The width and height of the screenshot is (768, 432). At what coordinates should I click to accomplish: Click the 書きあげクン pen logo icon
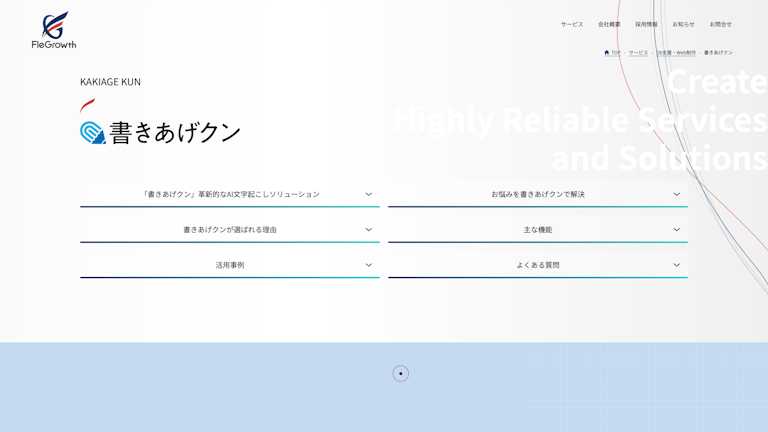coord(93,133)
